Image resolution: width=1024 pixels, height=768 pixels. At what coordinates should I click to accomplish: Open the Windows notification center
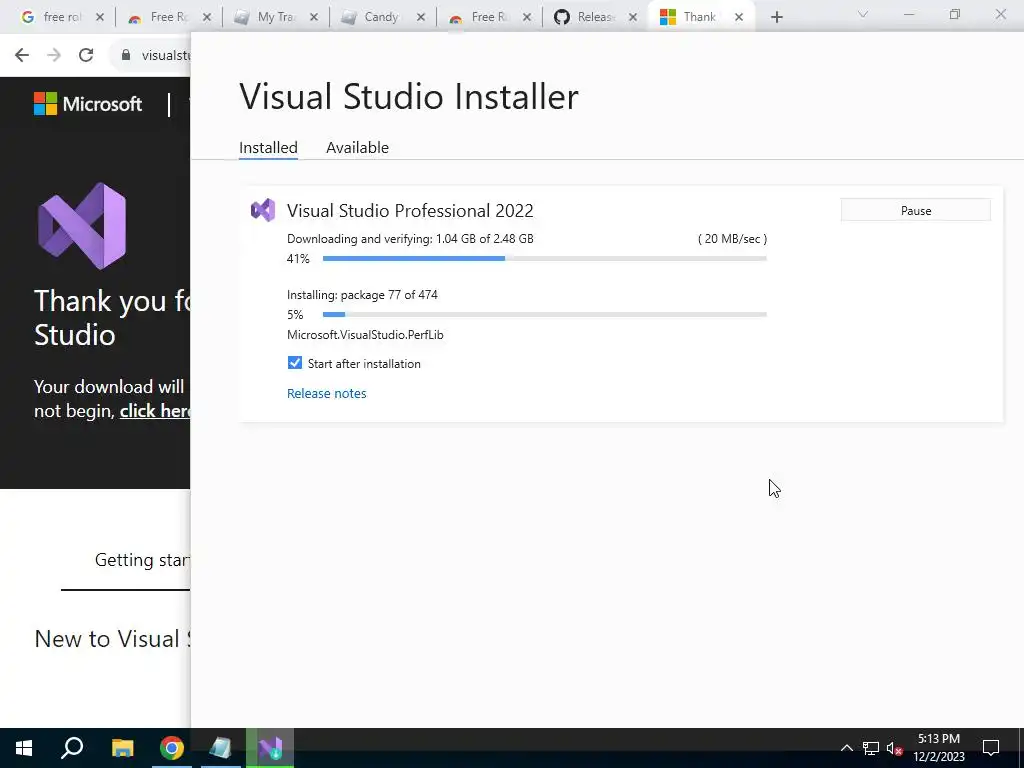click(991, 748)
